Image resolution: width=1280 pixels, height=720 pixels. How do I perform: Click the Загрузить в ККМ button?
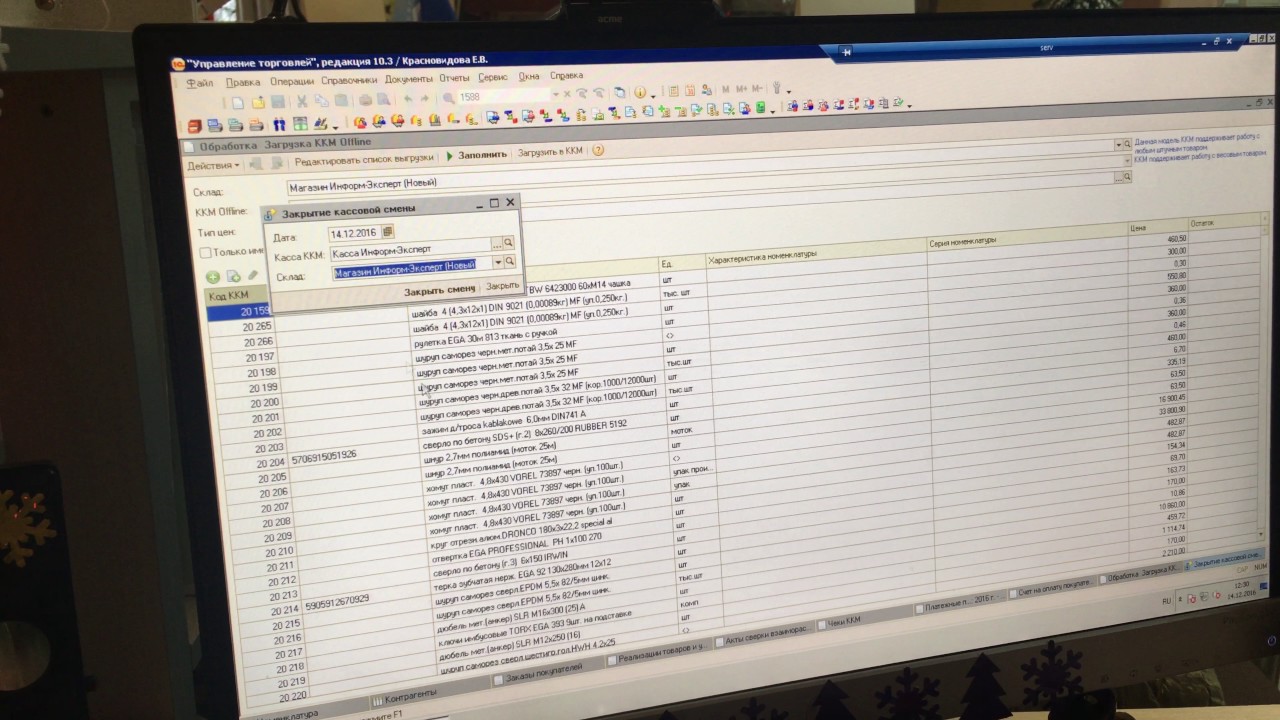549,152
